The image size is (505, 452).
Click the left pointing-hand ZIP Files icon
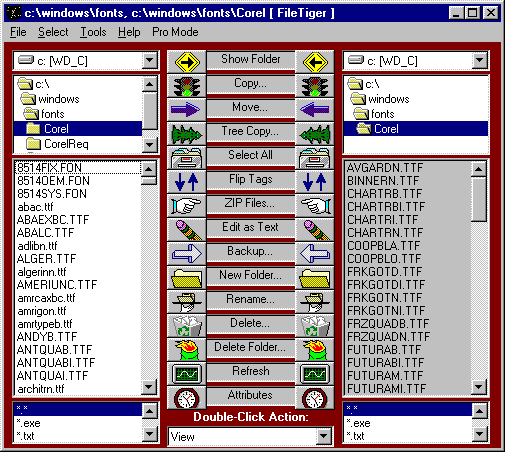pyautogui.click(x=187, y=206)
